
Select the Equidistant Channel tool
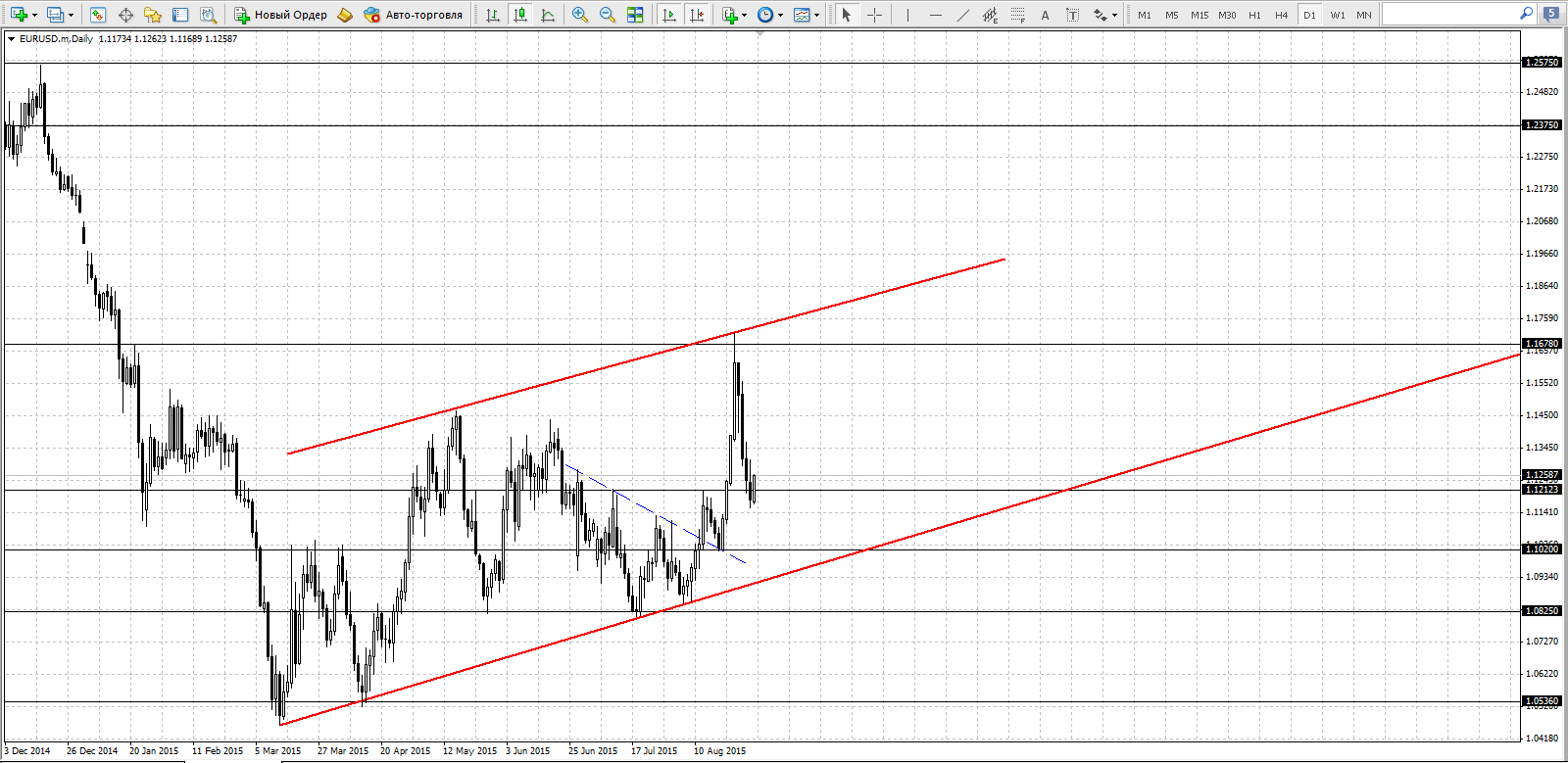click(991, 15)
